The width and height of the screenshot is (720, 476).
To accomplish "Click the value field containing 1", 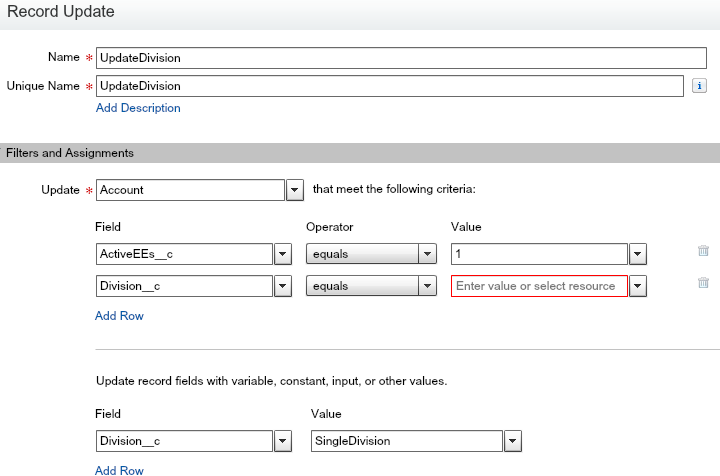I will [x=539, y=254].
